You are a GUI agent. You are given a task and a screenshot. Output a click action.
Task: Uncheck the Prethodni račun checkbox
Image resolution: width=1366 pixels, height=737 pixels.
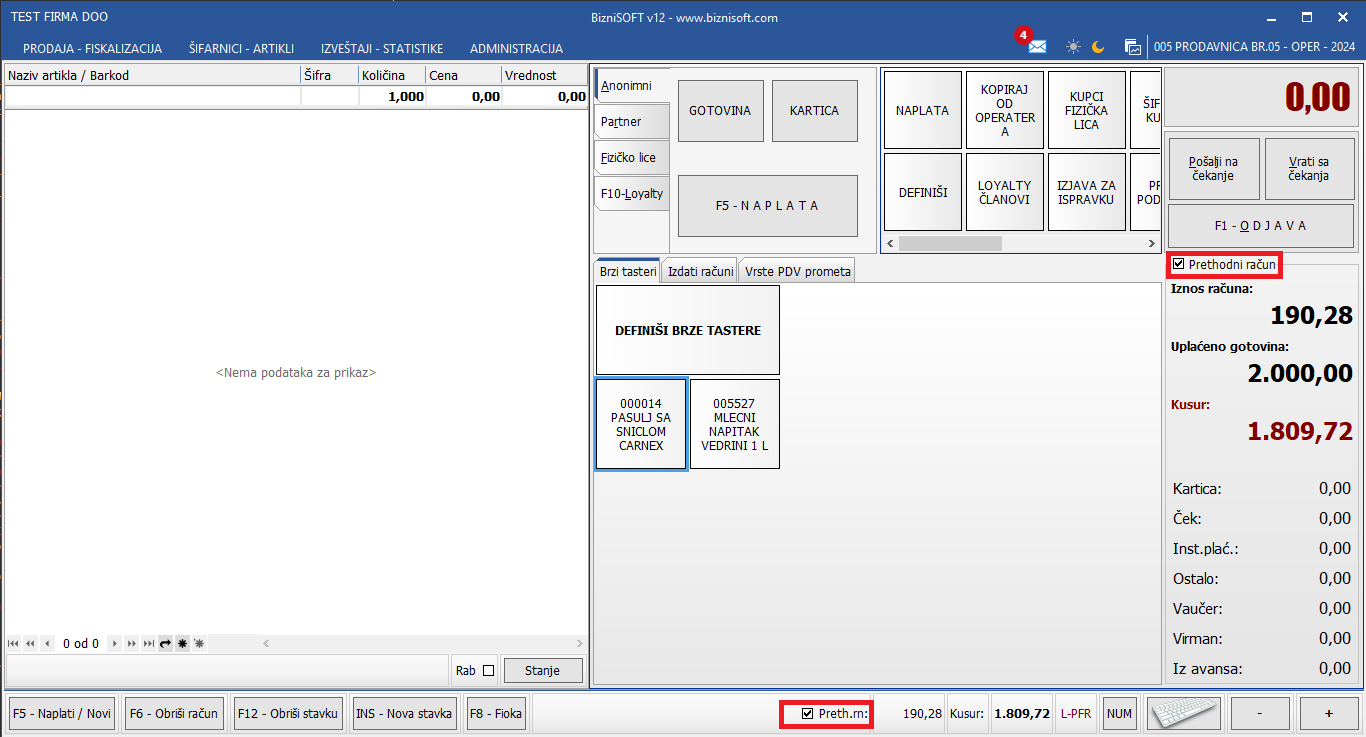pos(1179,265)
